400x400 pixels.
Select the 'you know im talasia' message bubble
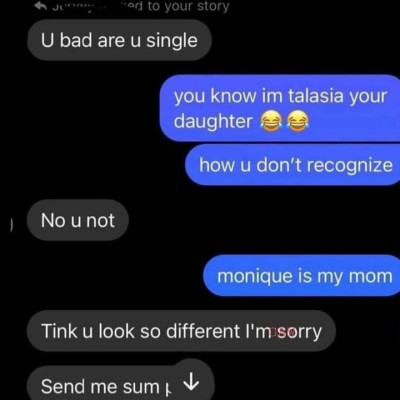click(280, 108)
